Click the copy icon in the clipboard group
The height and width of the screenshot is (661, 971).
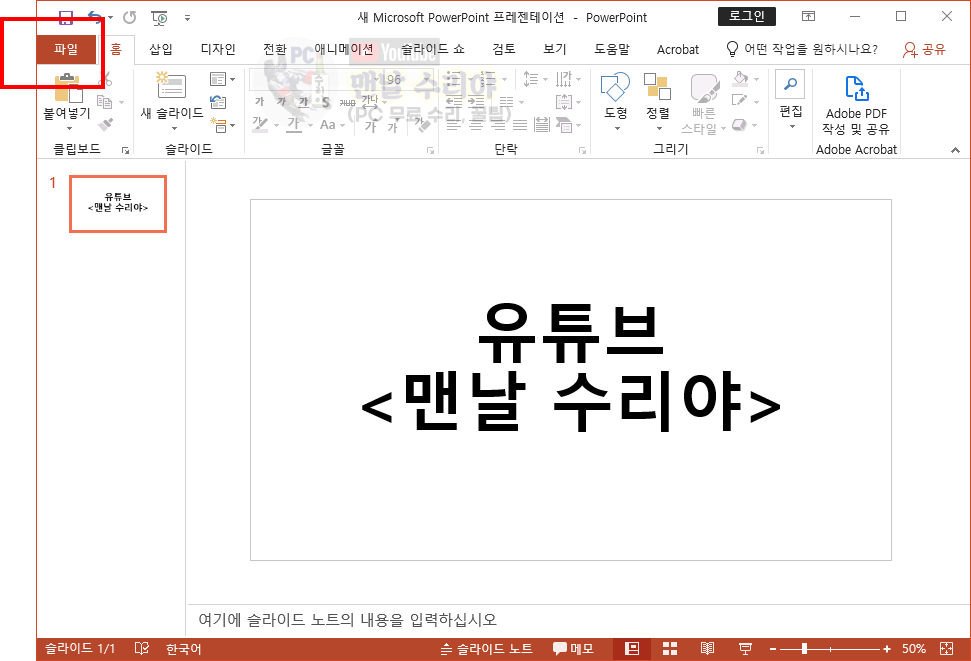click(x=105, y=102)
